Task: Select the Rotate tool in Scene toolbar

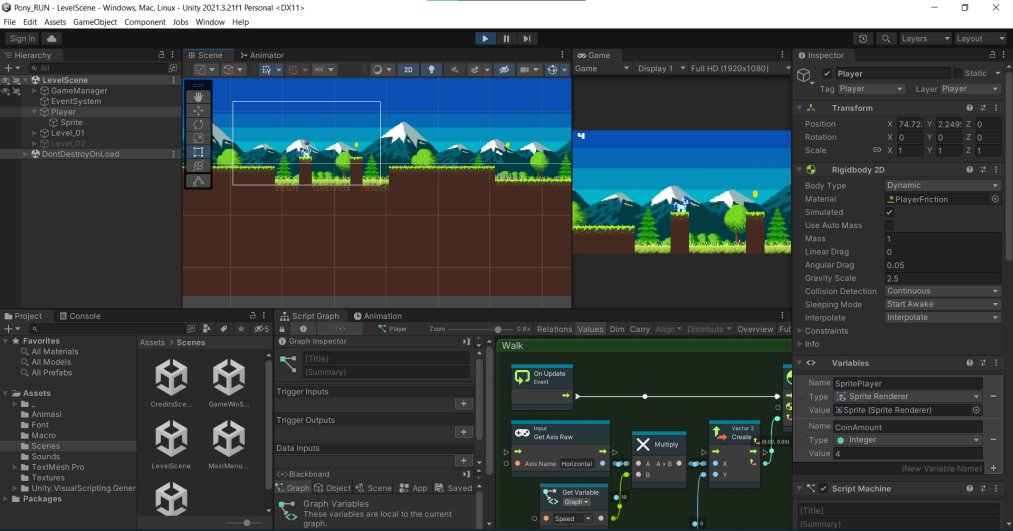Action: 198,124
